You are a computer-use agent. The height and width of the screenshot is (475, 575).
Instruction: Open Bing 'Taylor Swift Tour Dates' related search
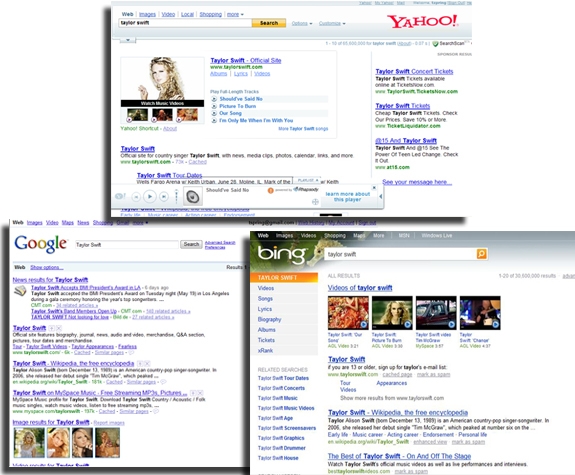(283, 378)
